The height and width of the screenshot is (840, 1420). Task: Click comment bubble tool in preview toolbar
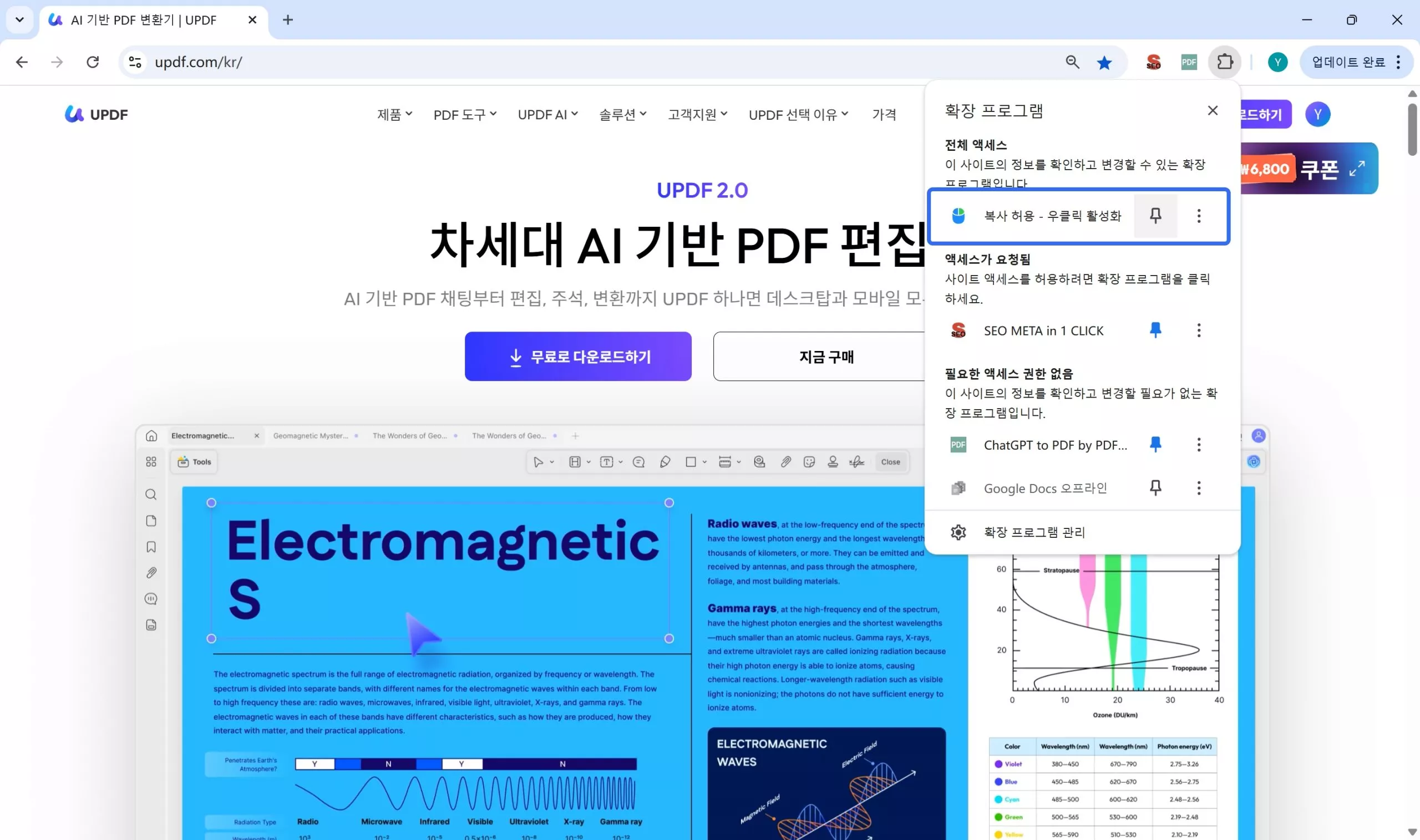point(638,462)
